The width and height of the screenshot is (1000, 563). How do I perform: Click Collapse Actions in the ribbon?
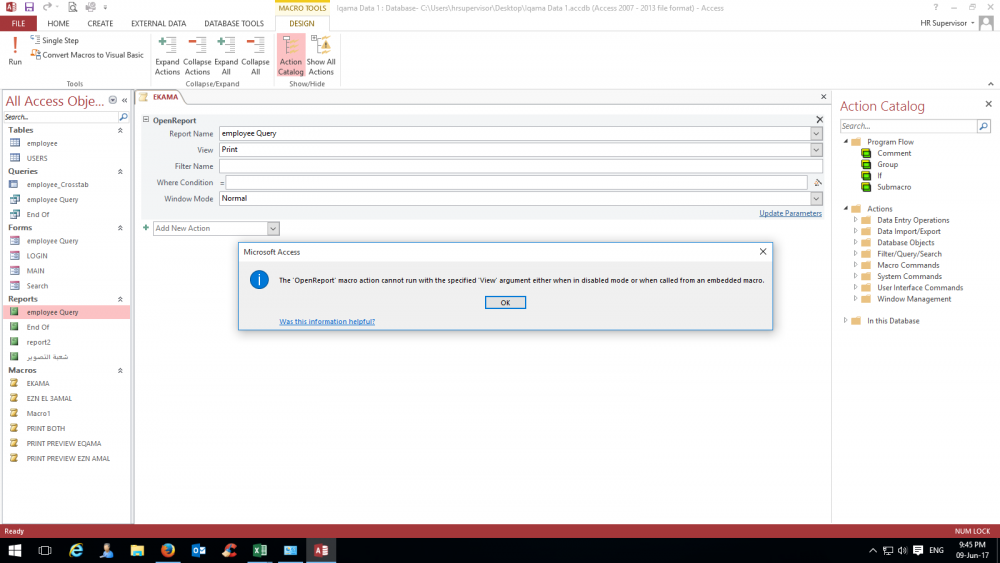(197, 56)
